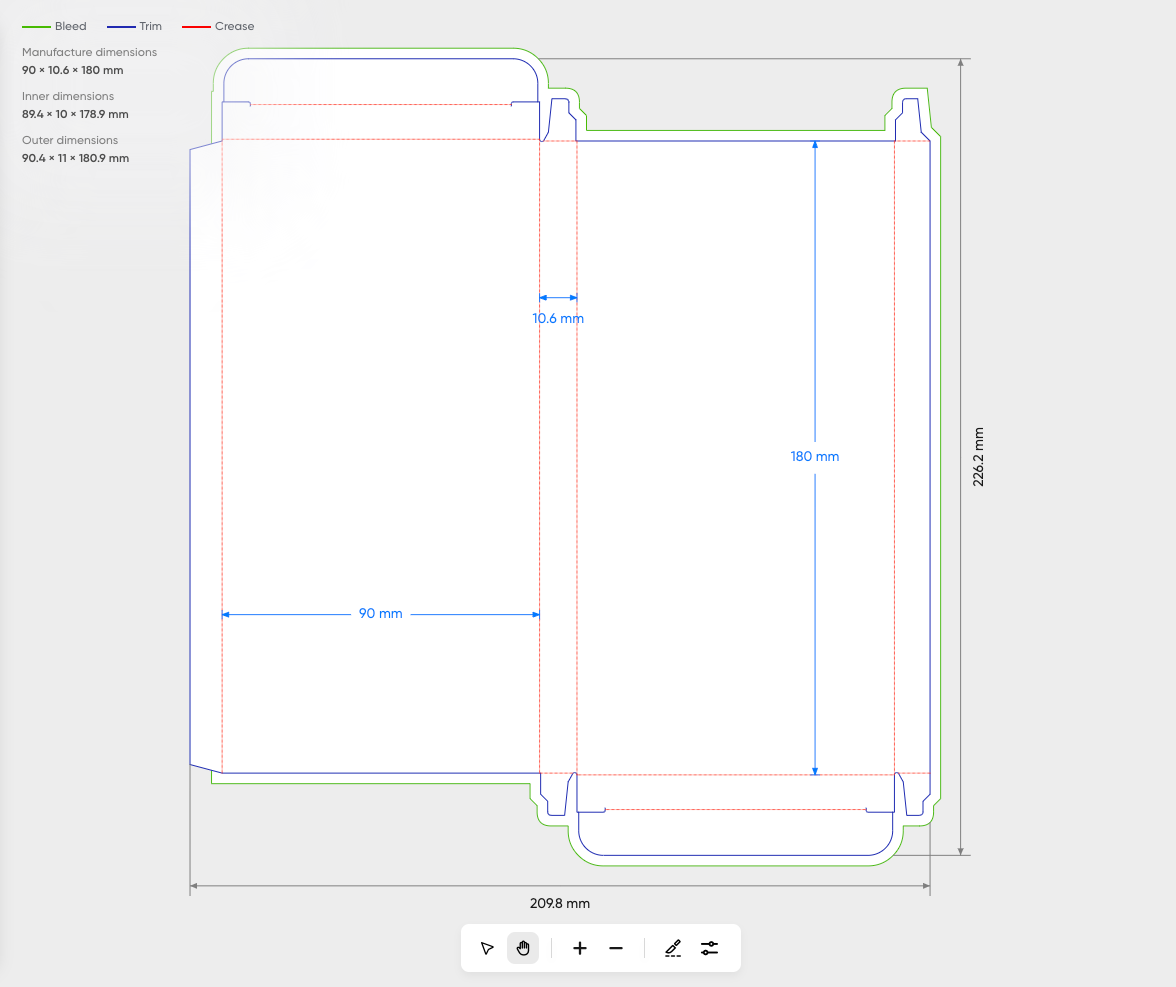Click the Bleed legend label
This screenshot has width=1176, height=987.
[x=70, y=27]
